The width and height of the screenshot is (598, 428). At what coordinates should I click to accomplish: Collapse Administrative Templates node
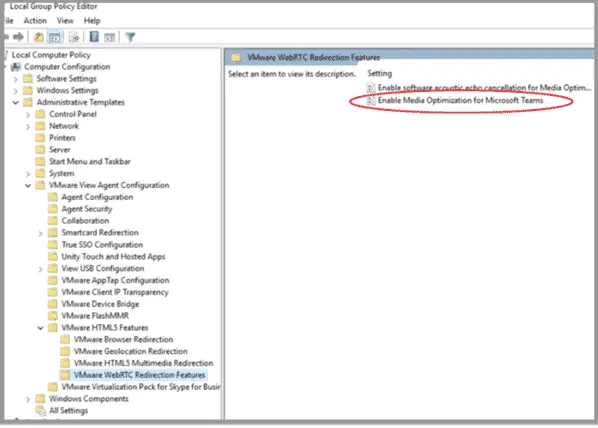16,103
